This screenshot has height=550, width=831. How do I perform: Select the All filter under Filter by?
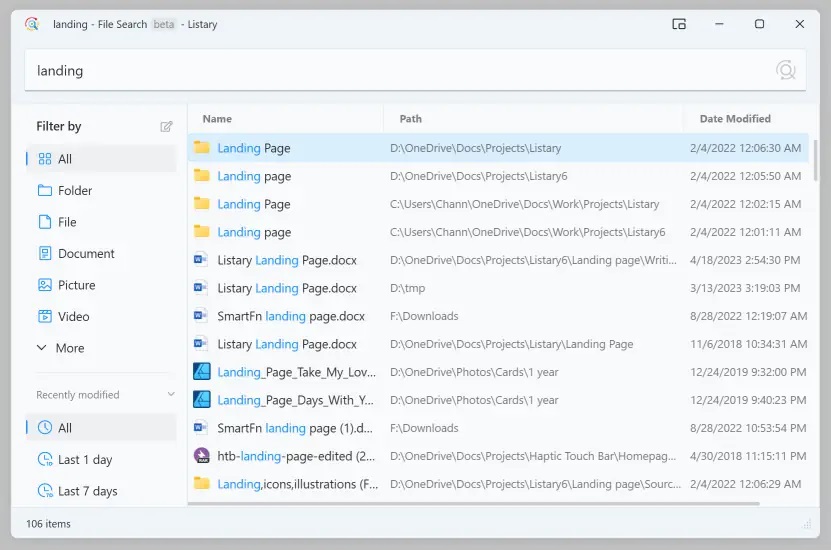pyautogui.click(x=101, y=159)
